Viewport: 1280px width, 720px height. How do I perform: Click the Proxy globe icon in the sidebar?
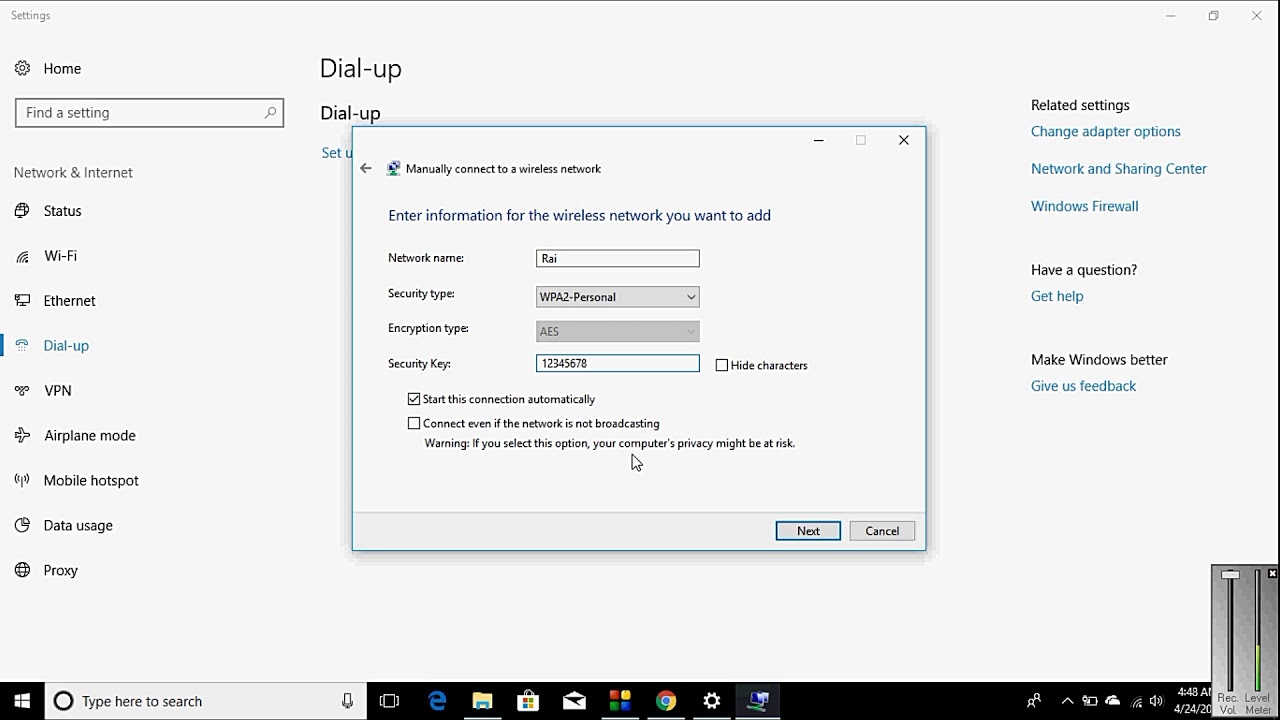tap(22, 571)
